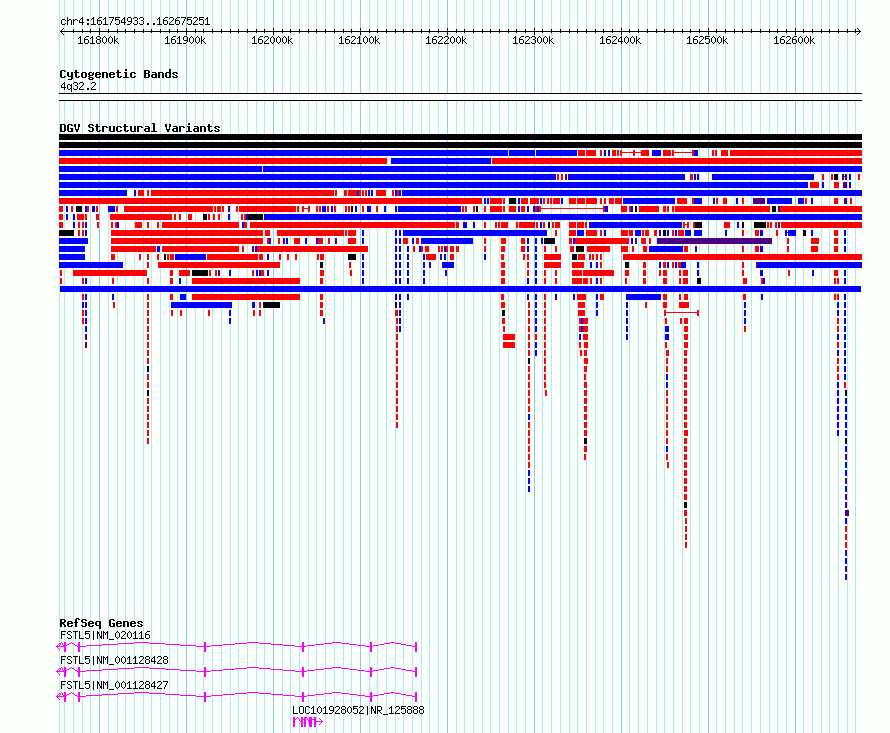Click the 161800k ruler label
The width and height of the screenshot is (890, 733).
(x=98, y=41)
